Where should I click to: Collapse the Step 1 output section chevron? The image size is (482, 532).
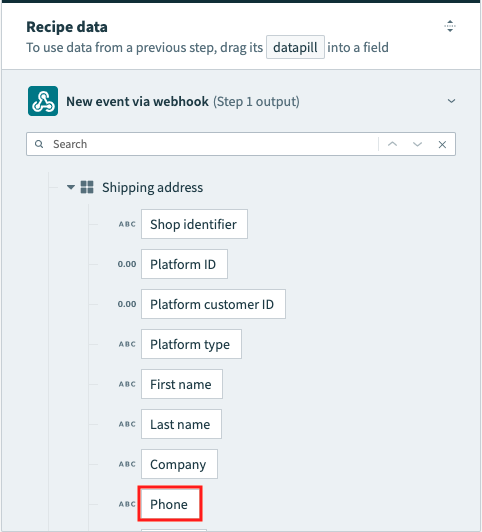point(451,101)
